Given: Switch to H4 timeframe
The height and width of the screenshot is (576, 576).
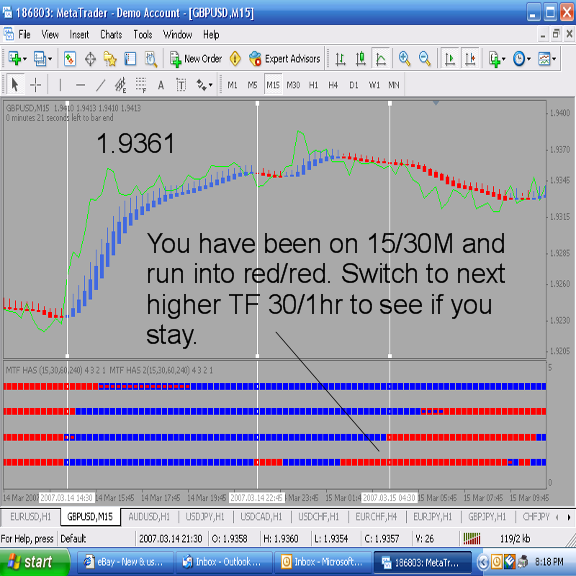Looking at the screenshot, I should 333,85.
